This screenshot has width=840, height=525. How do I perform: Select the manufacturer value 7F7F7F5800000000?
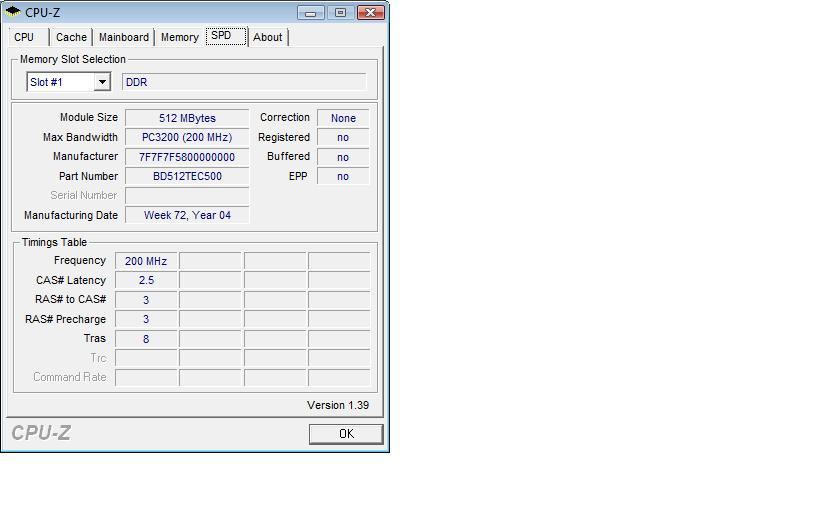187,157
